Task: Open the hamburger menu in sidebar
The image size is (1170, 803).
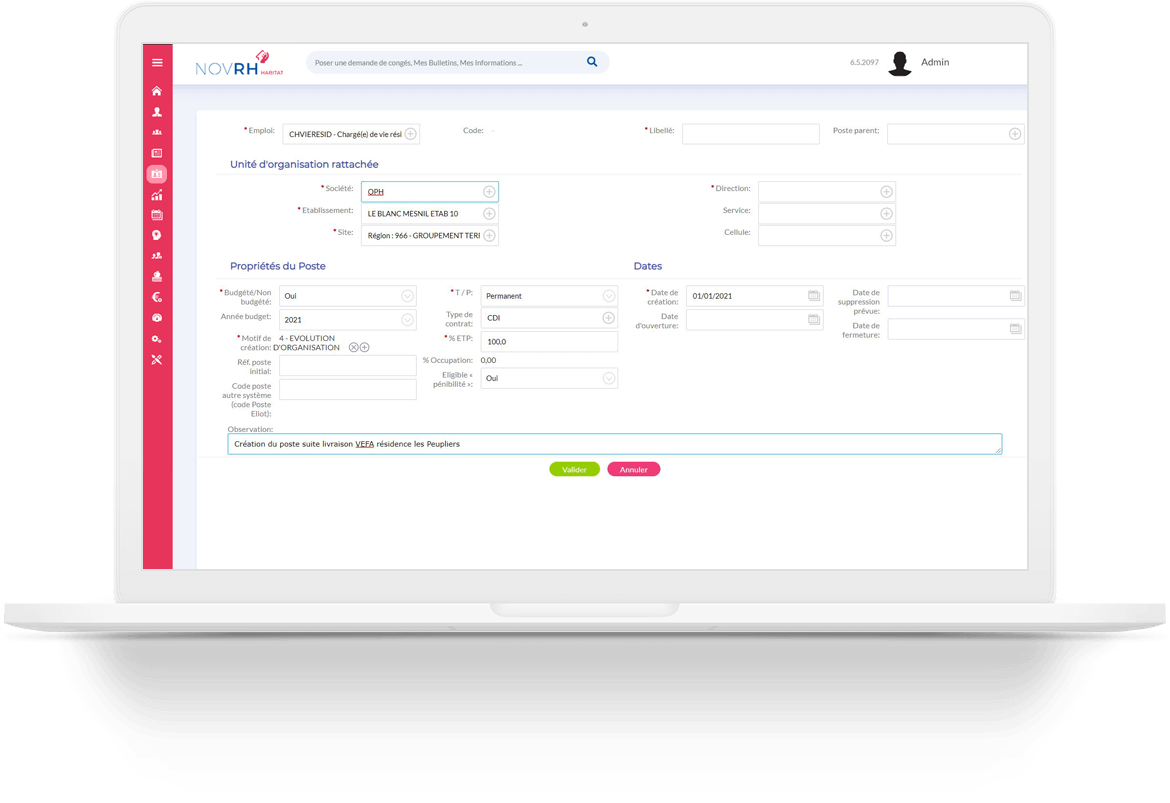Action: click(x=157, y=63)
